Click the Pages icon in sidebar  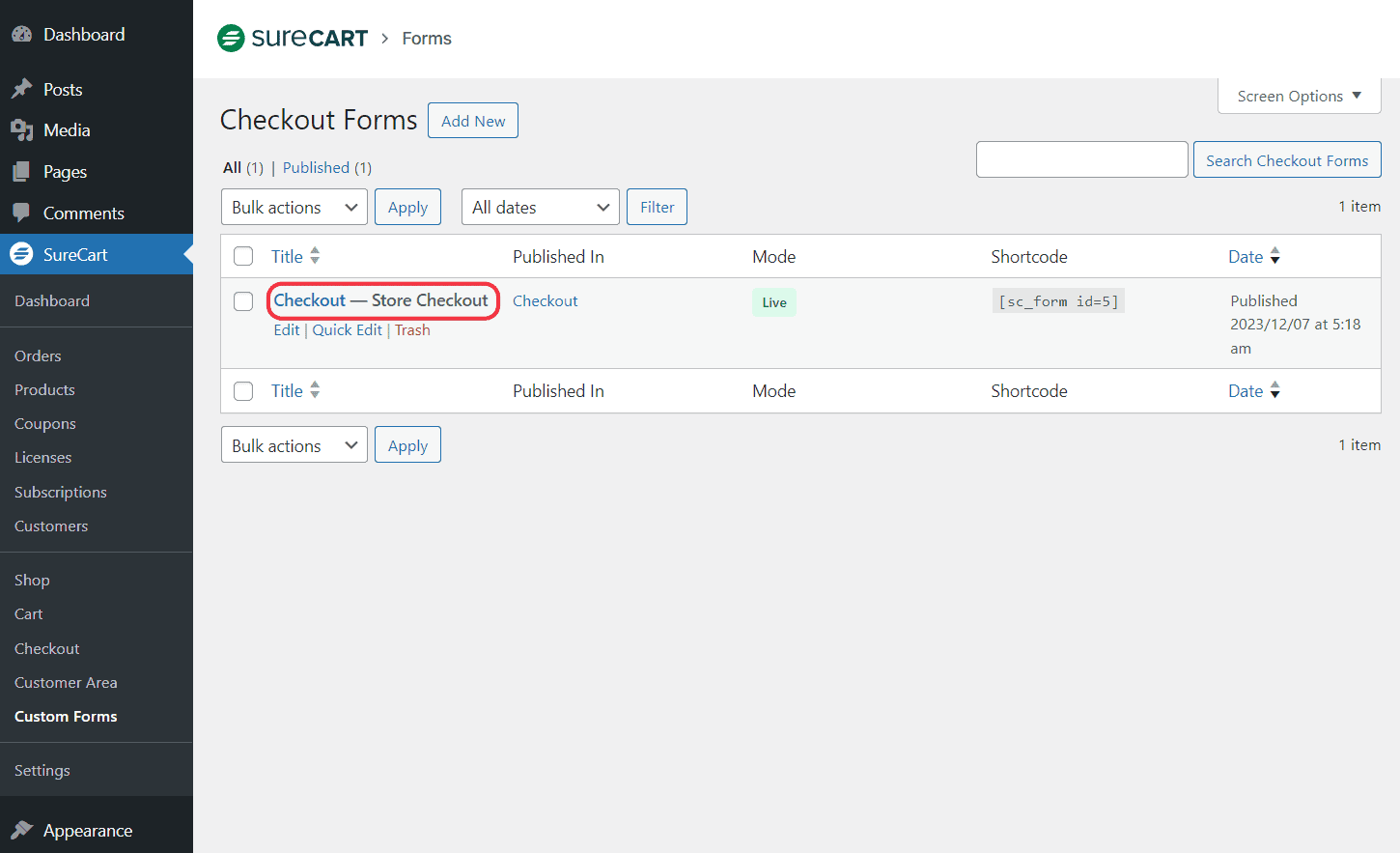(21, 172)
